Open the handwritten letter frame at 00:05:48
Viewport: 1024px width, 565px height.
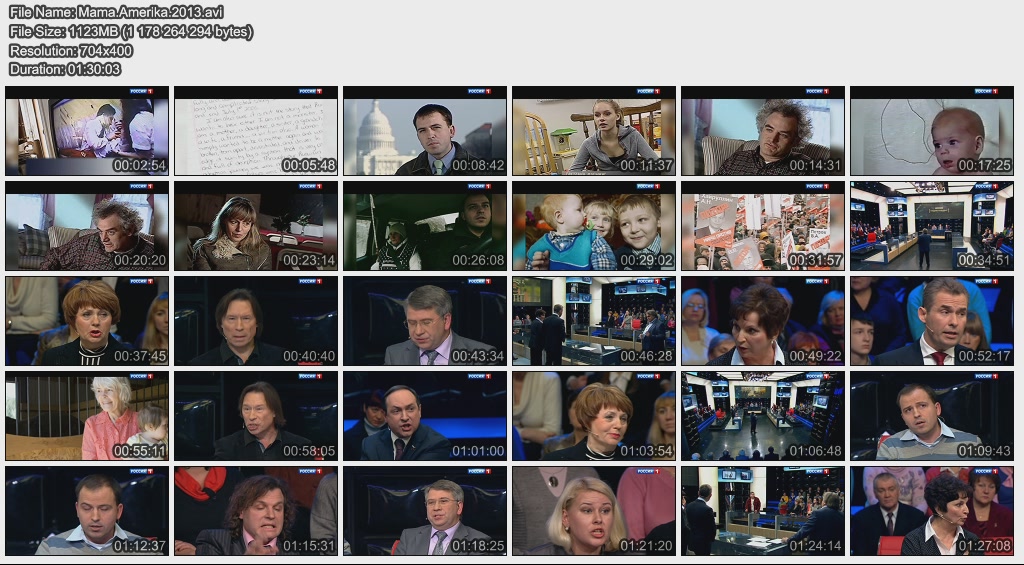point(256,131)
